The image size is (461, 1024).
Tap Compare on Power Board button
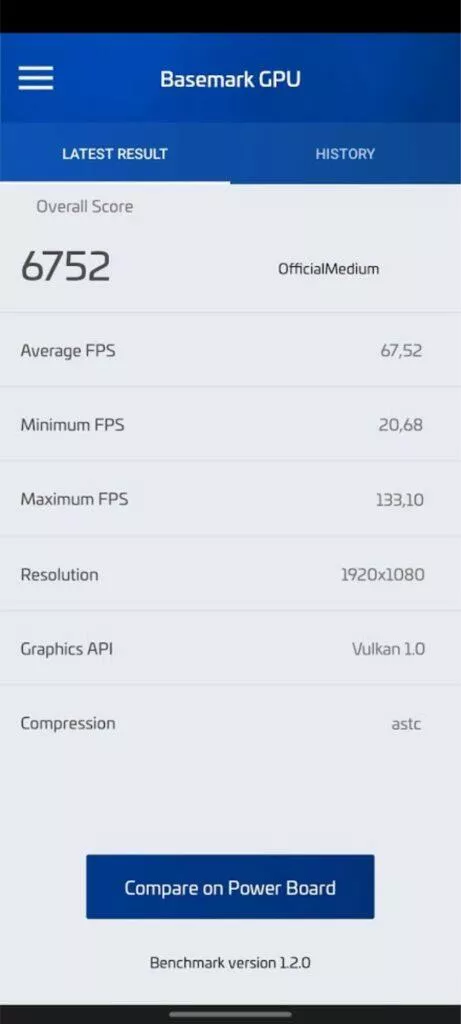[x=230, y=887]
